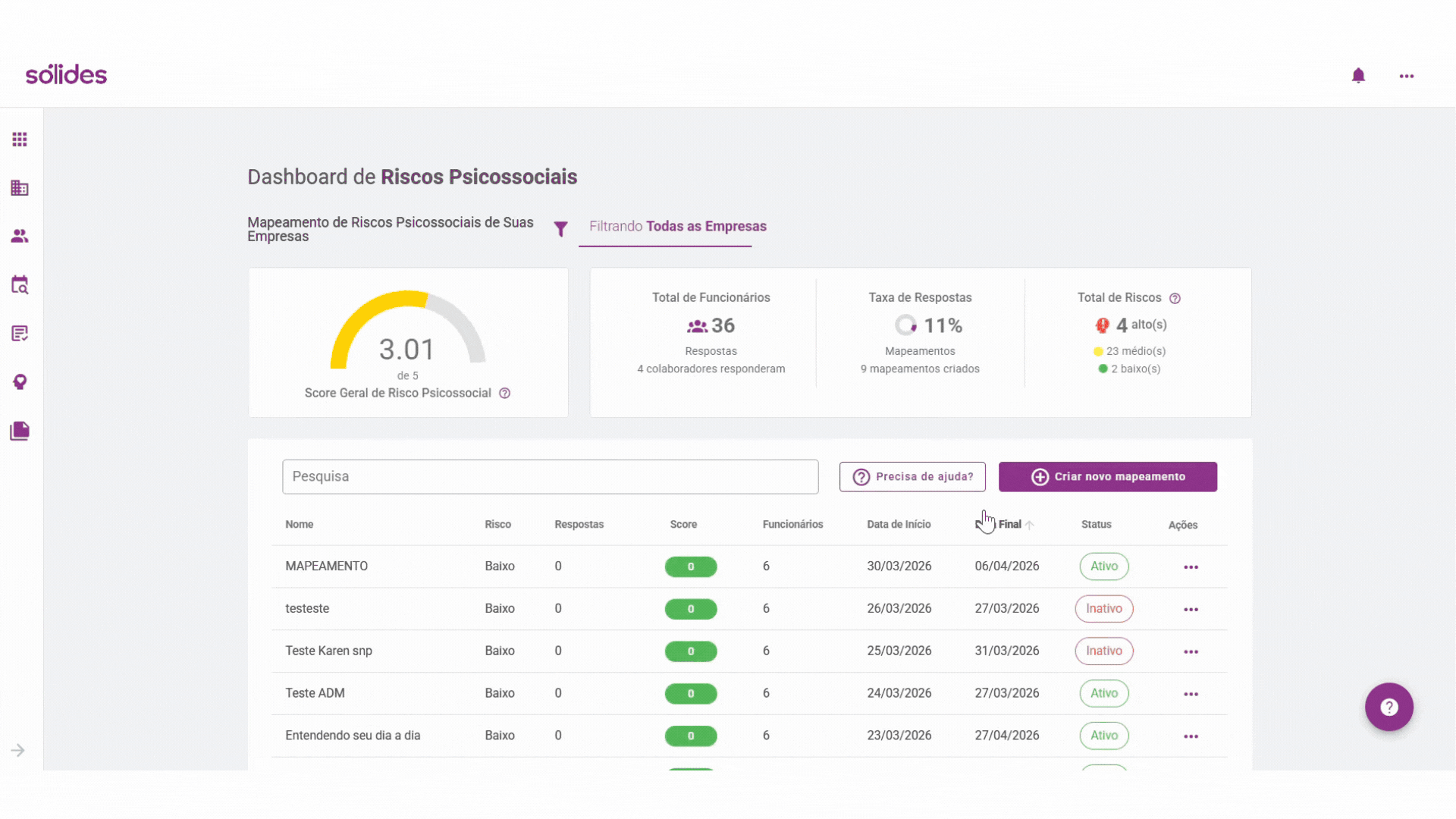
Task: Click Score Geral help question icon
Action: pyautogui.click(x=504, y=393)
